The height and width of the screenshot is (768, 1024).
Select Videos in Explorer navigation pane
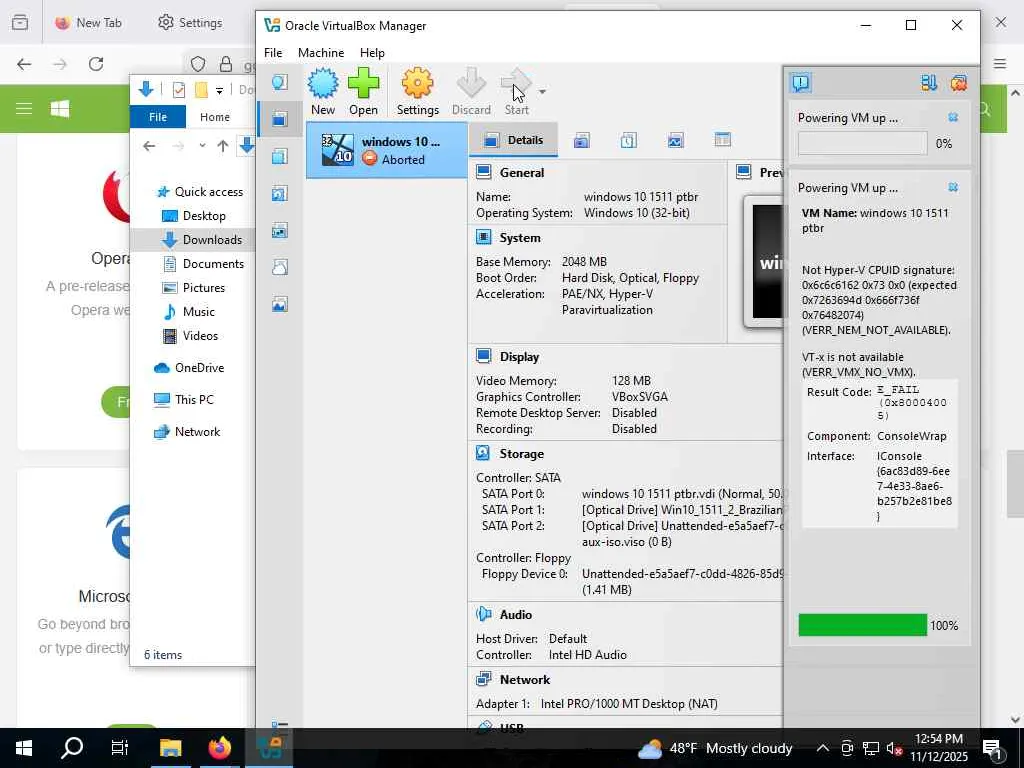tap(190, 336)
